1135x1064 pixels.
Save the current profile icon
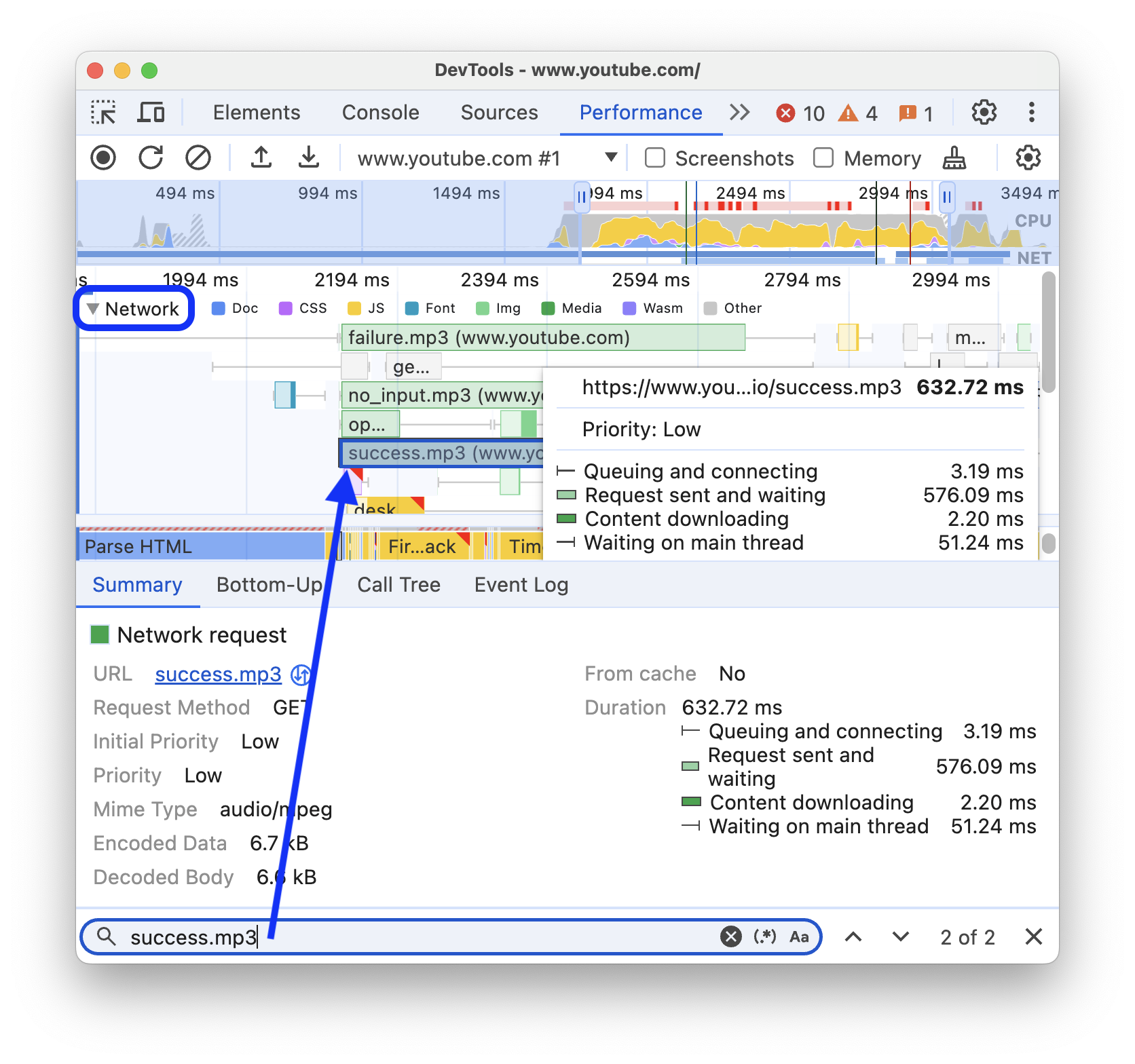(309, 157)
